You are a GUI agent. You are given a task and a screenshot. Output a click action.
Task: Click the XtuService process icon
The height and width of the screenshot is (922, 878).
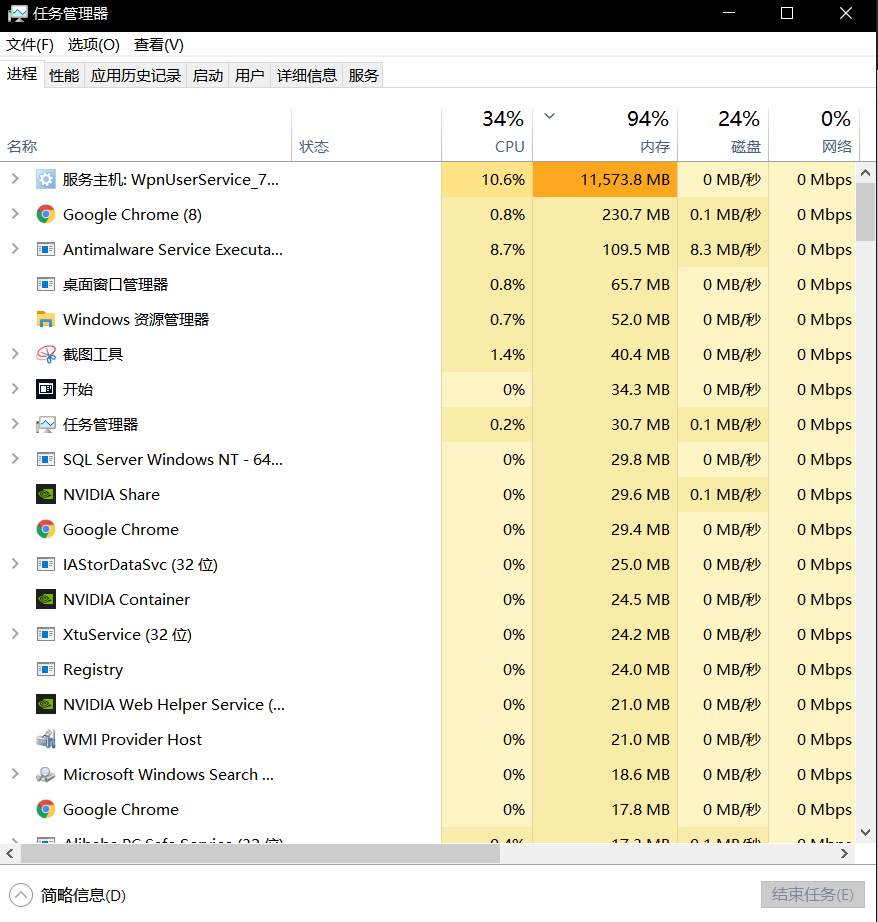tap(46, 634)
